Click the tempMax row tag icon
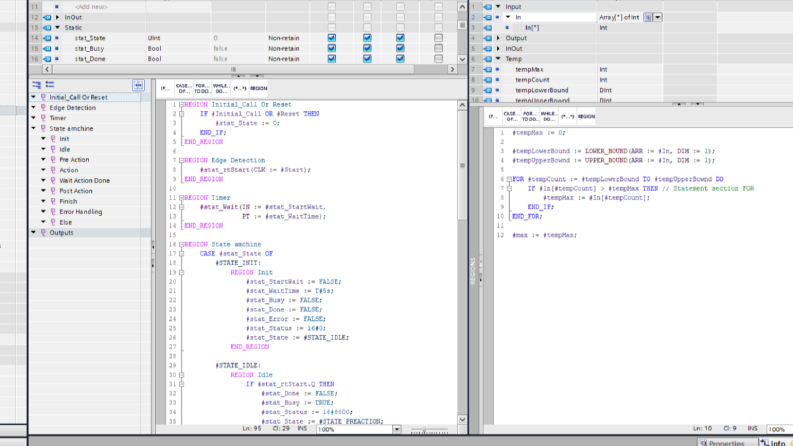793x446 pixels. tap(488, 69)
